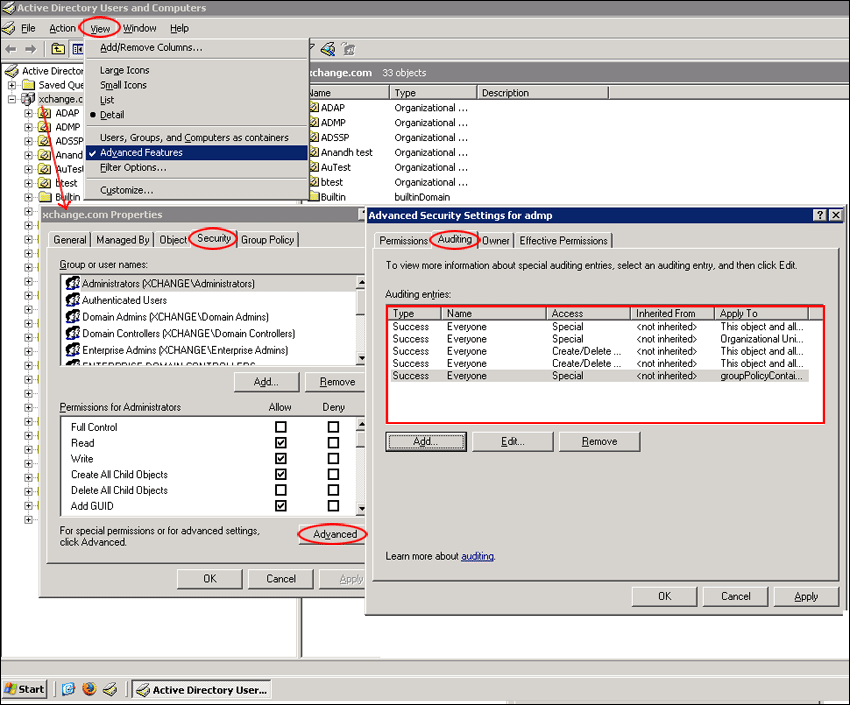Check Allow for Full Control permission
This screenshot has width=850, height=705.
tap(281, 427)
